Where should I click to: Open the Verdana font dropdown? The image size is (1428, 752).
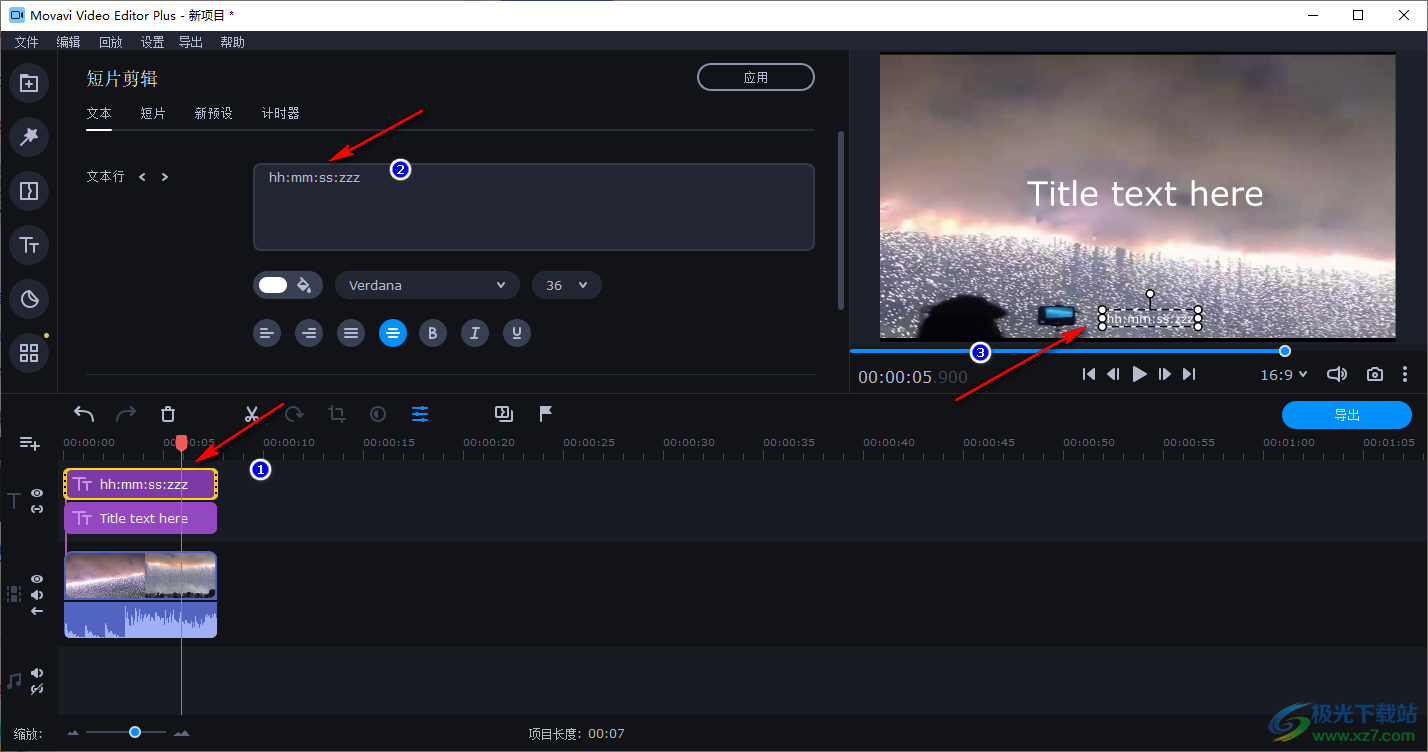tap(427, 285)
